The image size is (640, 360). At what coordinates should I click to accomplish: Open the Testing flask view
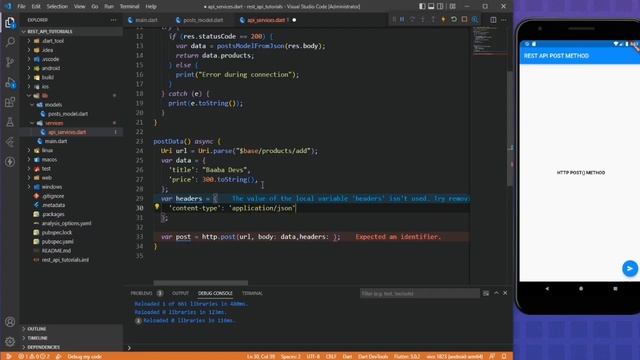10,122
